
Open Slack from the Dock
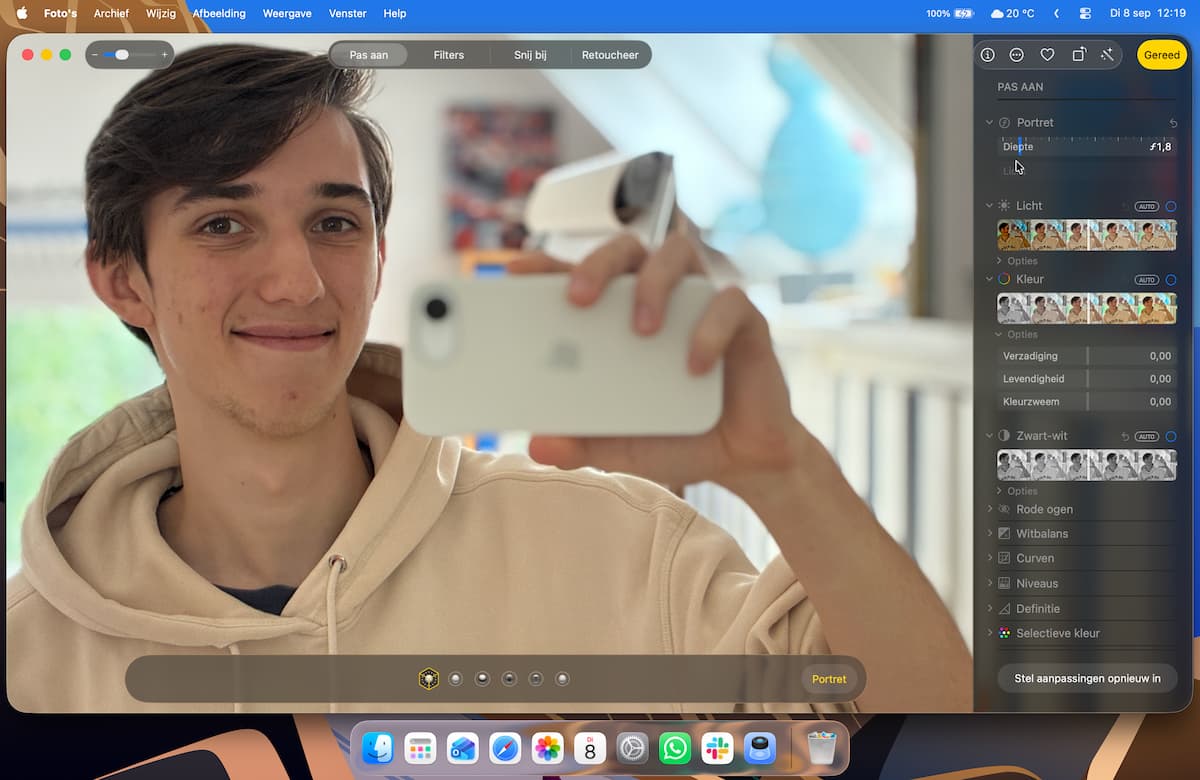tap(717, 748)
